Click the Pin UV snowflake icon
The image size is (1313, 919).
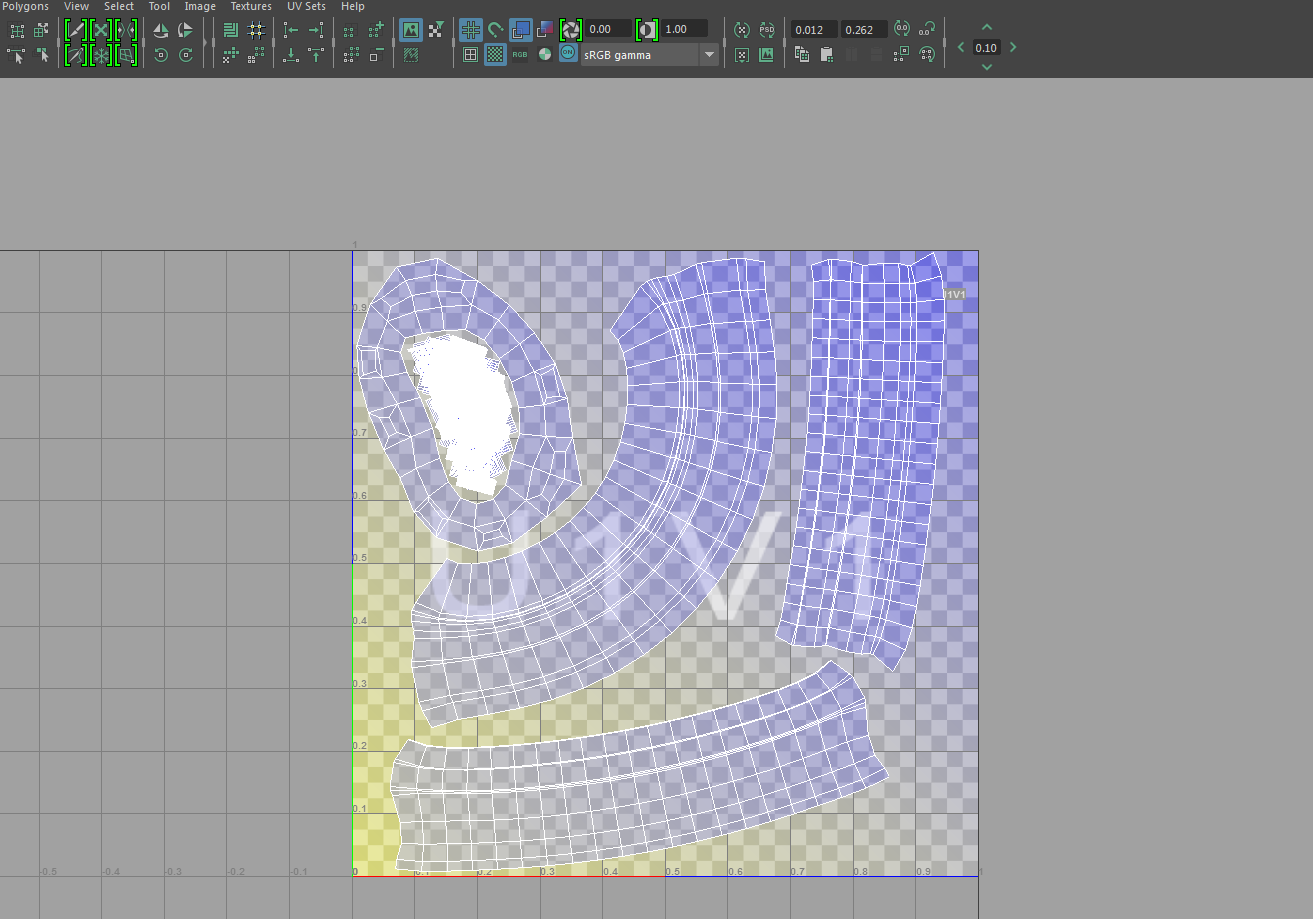(x=101, y=55)
